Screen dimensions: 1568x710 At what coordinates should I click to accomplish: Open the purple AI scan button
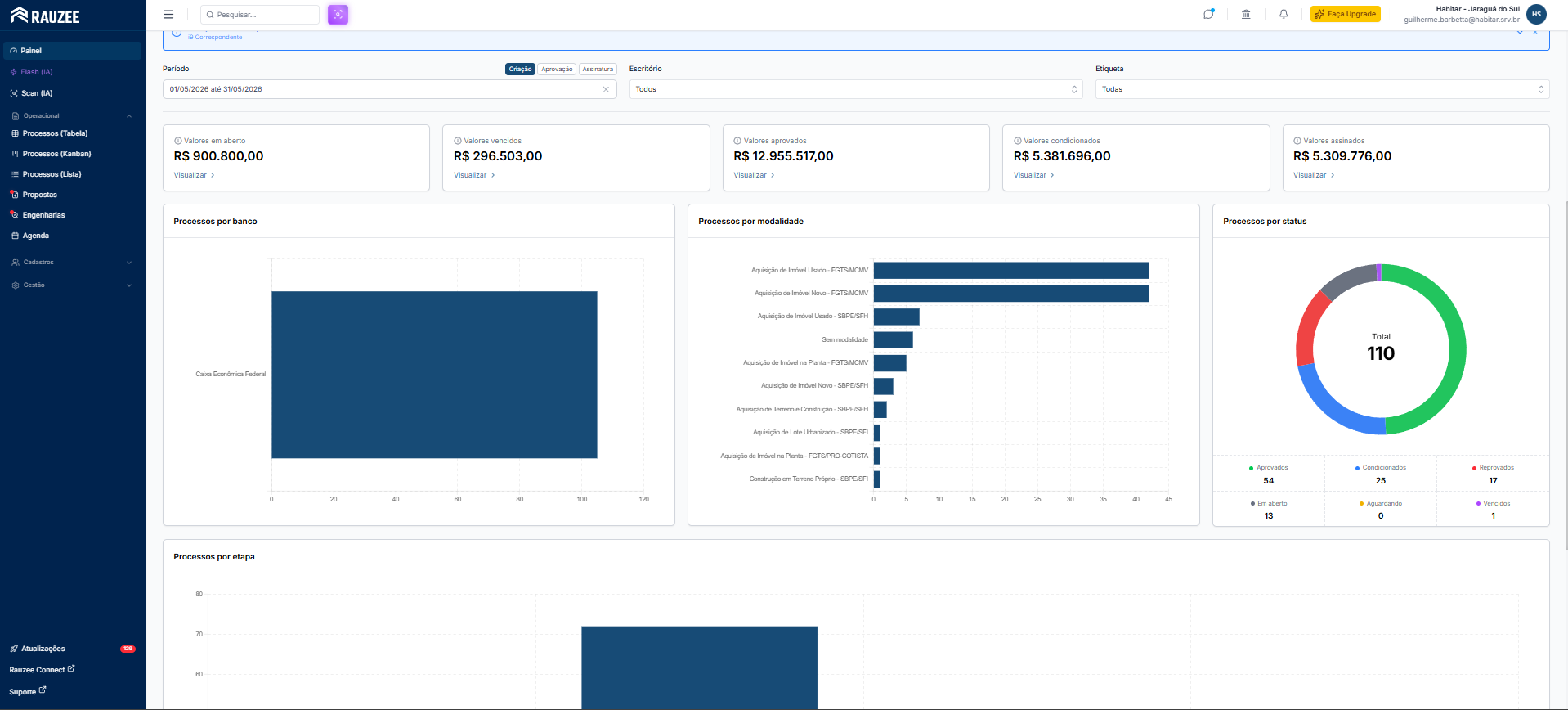tap(338, 15)
